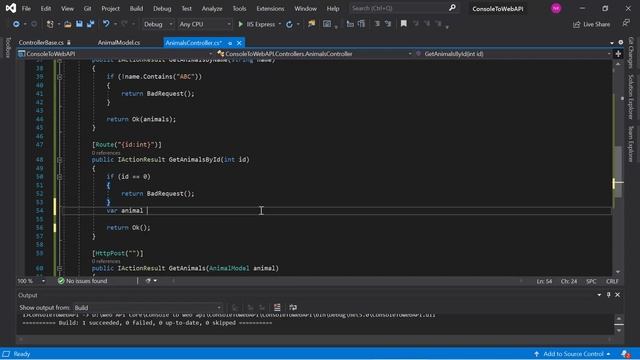Click the decrease indent toolbar icon
Image resolution: width=640 pixels, height=360 pixels.
[350, 24]
